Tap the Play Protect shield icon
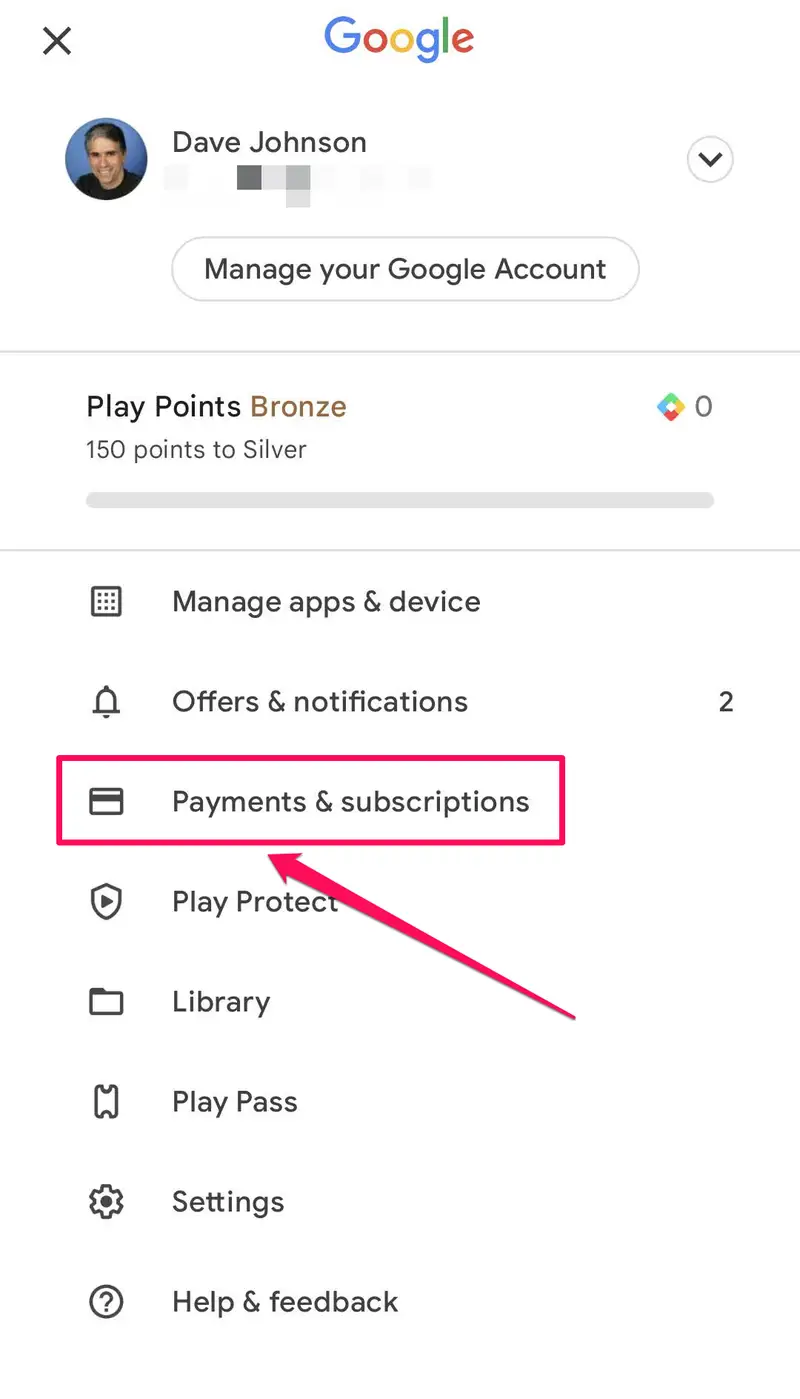The width and height of the screenshot is (800, 1399). [106, 902]
